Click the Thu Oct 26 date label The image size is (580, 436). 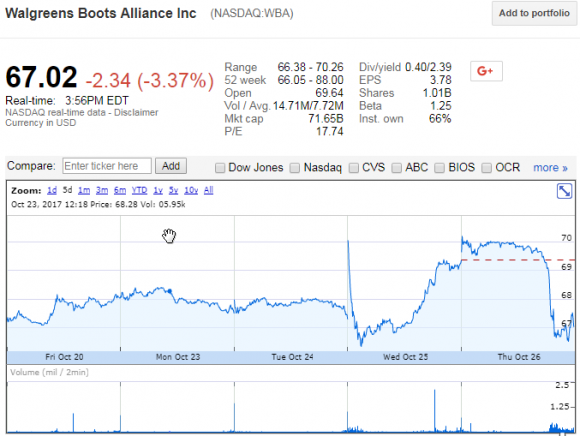coord(519,357)
